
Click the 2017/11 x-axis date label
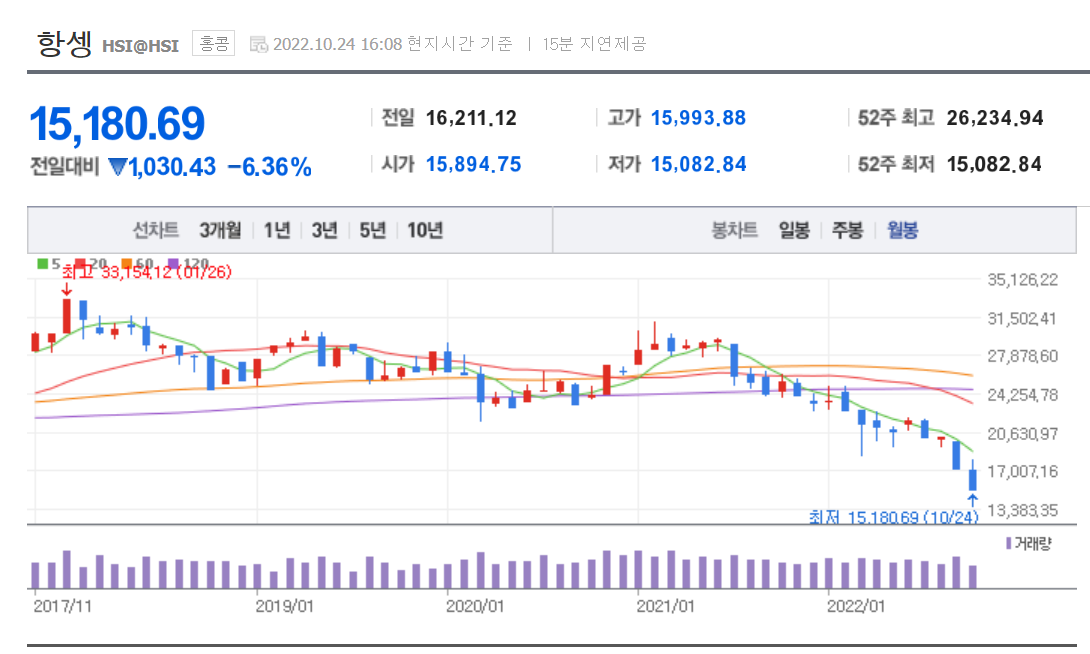tap(63, 606)
